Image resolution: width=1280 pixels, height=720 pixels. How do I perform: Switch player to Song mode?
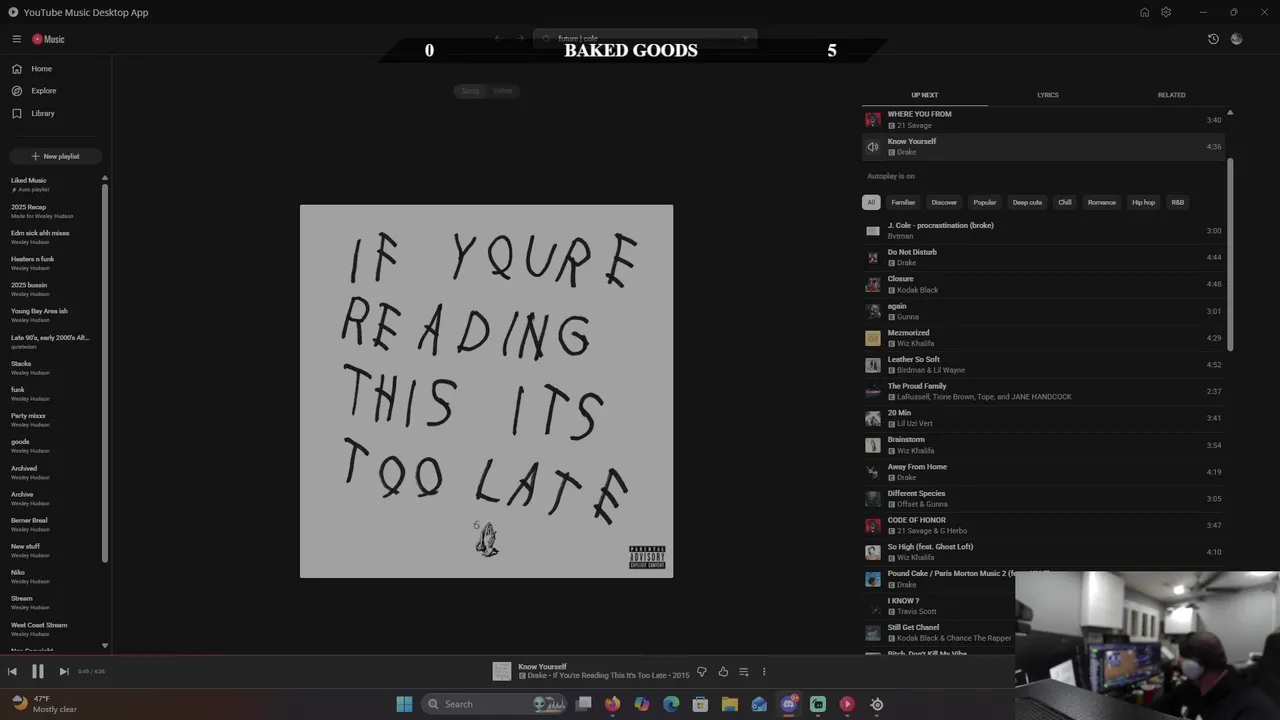470,91
